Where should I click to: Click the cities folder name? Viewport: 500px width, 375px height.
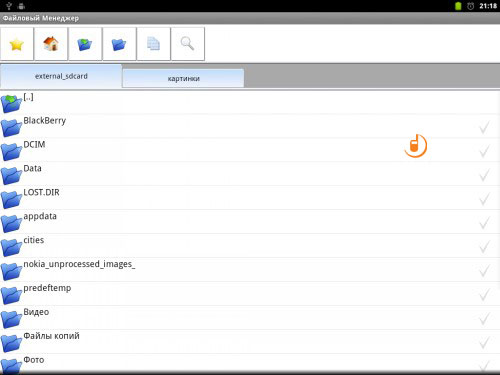coord(34,240)
